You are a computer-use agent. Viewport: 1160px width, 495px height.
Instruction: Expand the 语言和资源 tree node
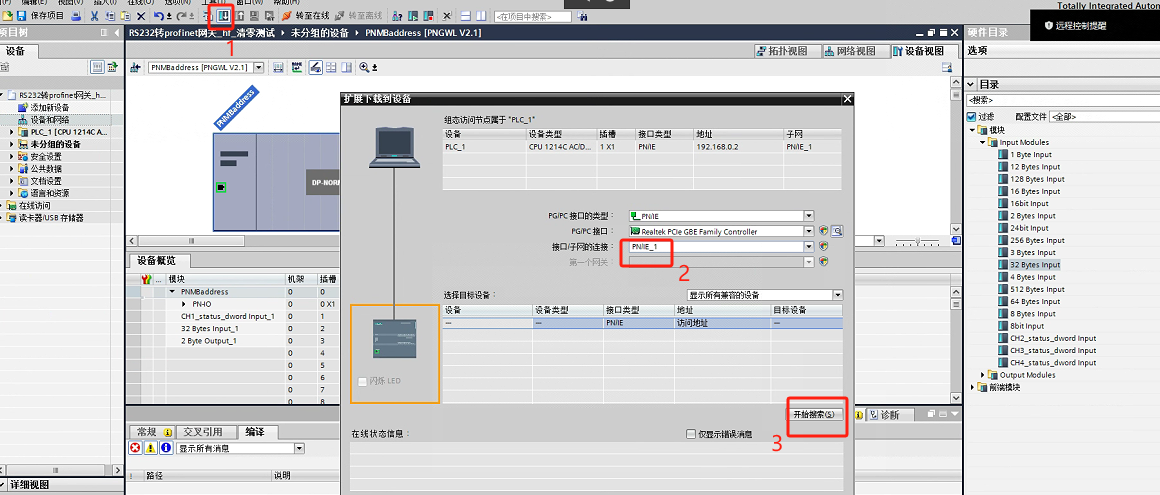(13, 193)
